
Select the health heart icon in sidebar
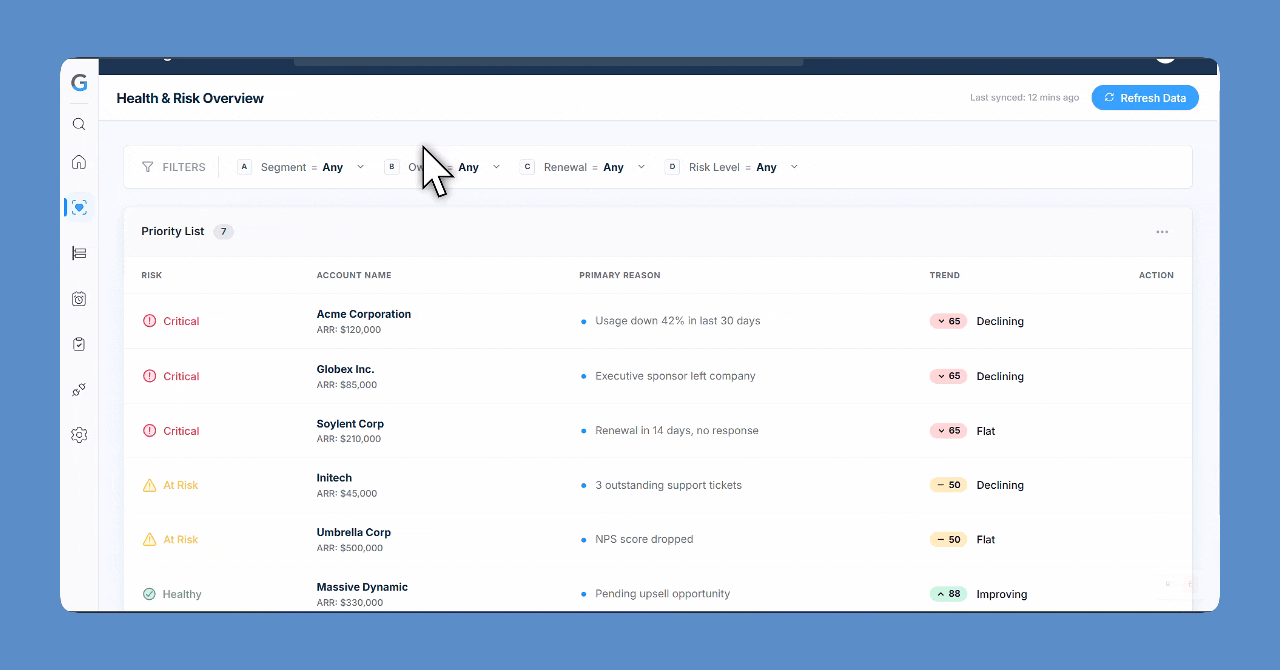pos(79,207)
